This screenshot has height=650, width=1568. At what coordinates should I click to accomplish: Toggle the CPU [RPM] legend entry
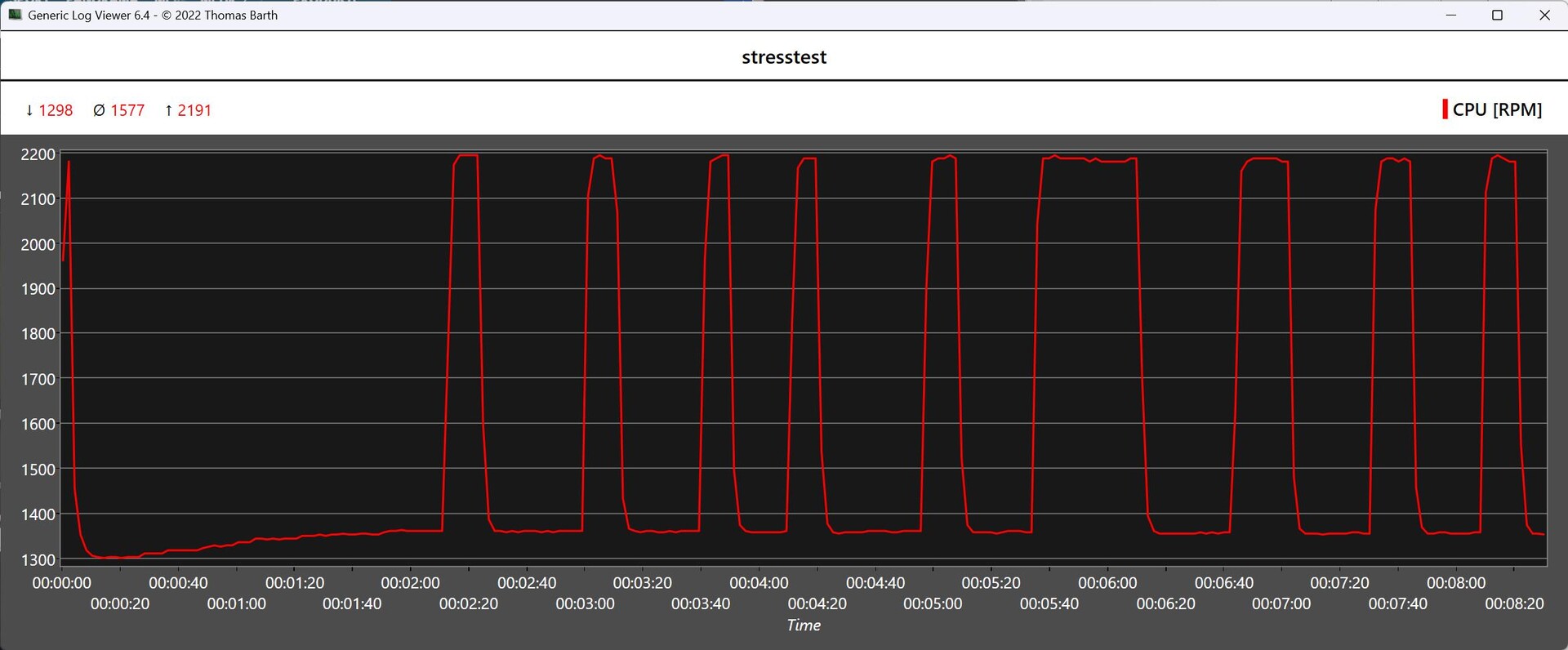point(1496,109)
